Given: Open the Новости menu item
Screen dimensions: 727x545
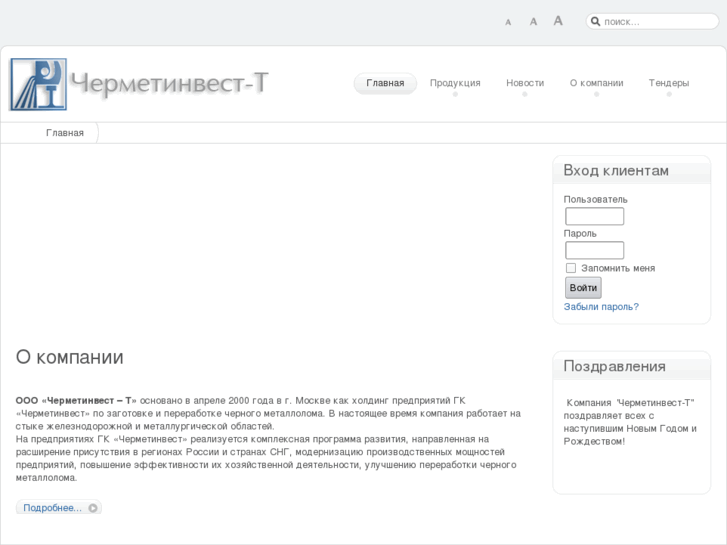Looking at the screenshot, I should coord(525,83).
